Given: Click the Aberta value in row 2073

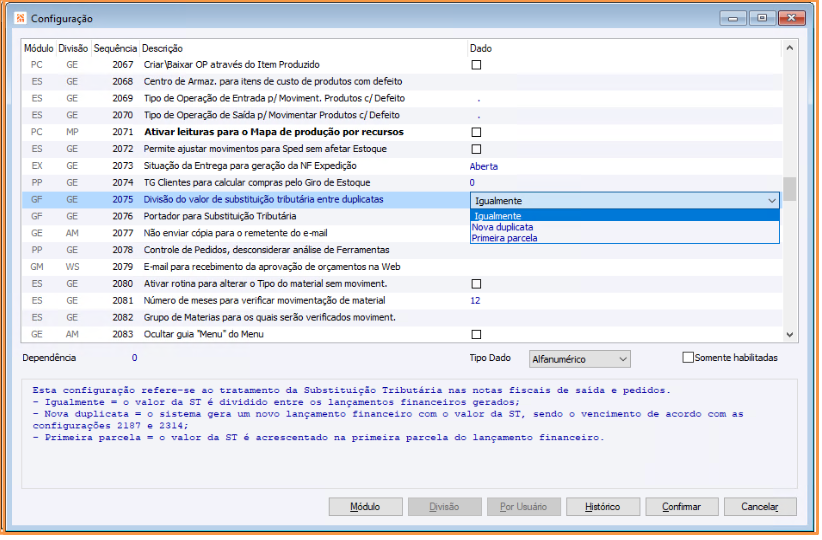Looking at the screenshot, I should 485,167.
